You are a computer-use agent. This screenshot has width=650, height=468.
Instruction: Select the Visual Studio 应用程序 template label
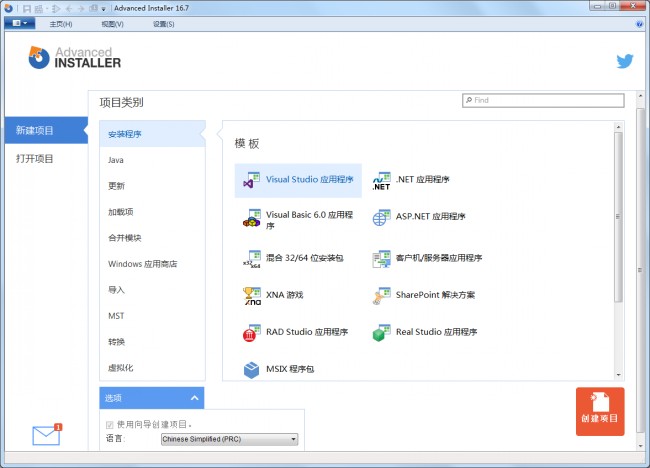(x=310, y=179)
